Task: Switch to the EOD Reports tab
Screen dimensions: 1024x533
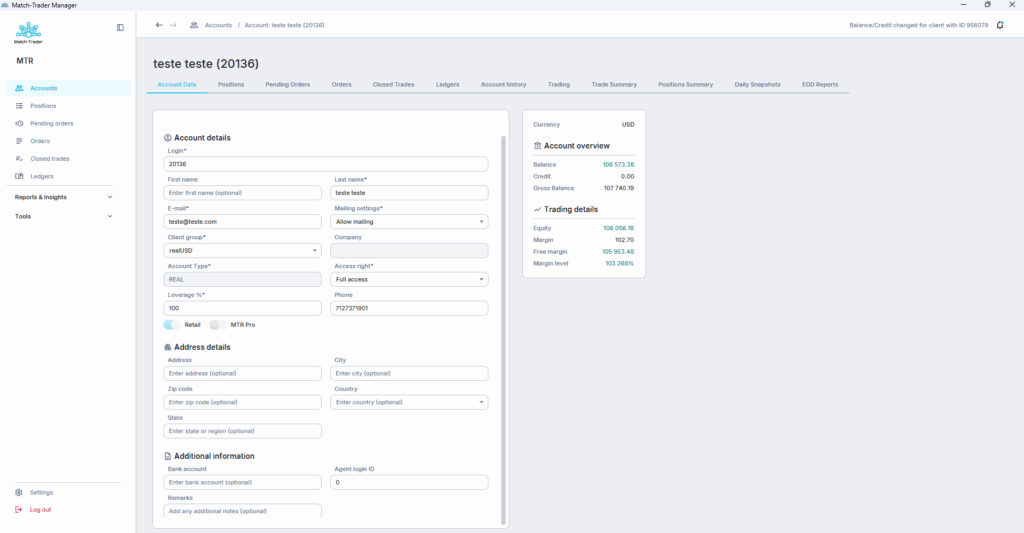Action: (820, 85)
